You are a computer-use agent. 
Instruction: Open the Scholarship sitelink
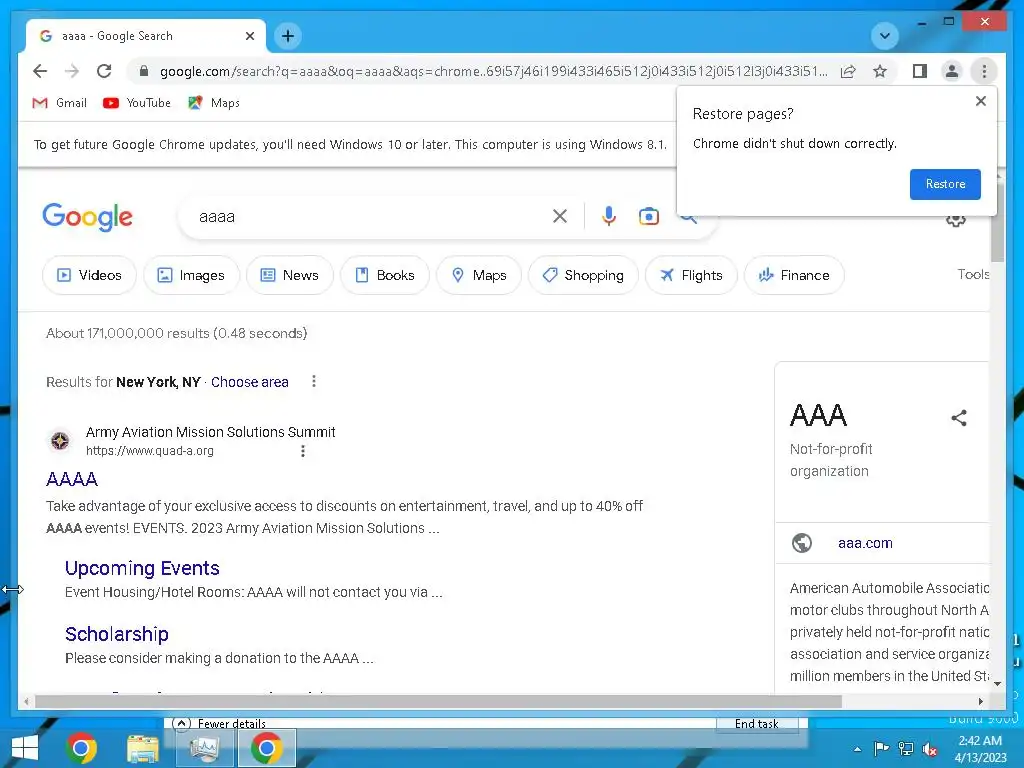click(x=116, y=633)
